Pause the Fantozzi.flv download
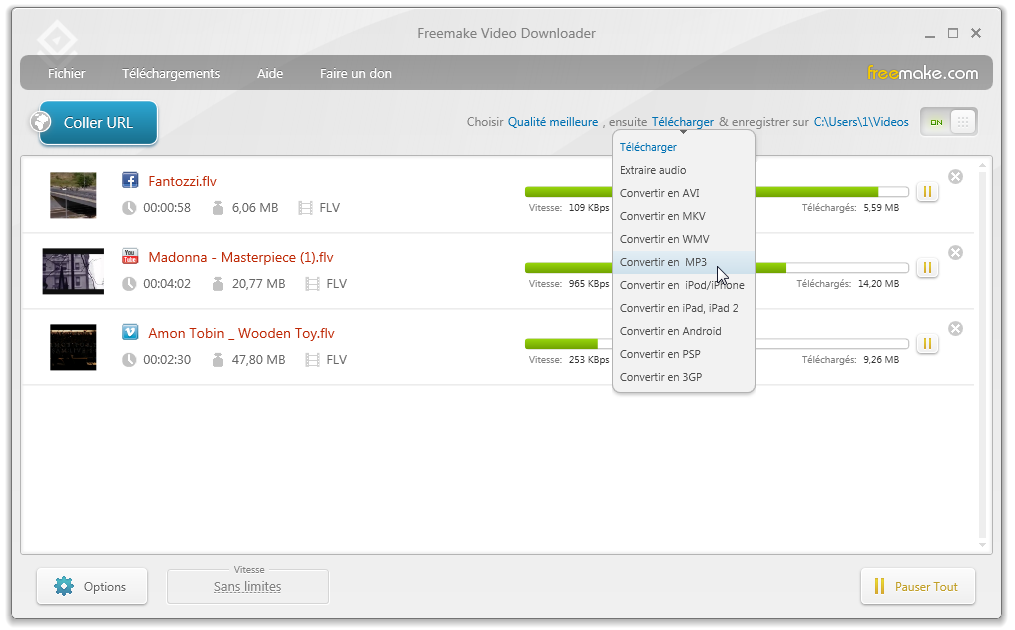The width and height of the screenshot is (1015, 630). coord(927,192)
